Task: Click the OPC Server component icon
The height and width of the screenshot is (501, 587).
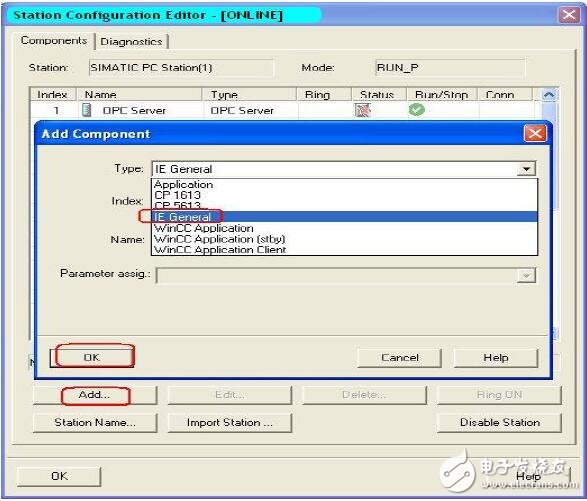Action: [x=86, y=110]
